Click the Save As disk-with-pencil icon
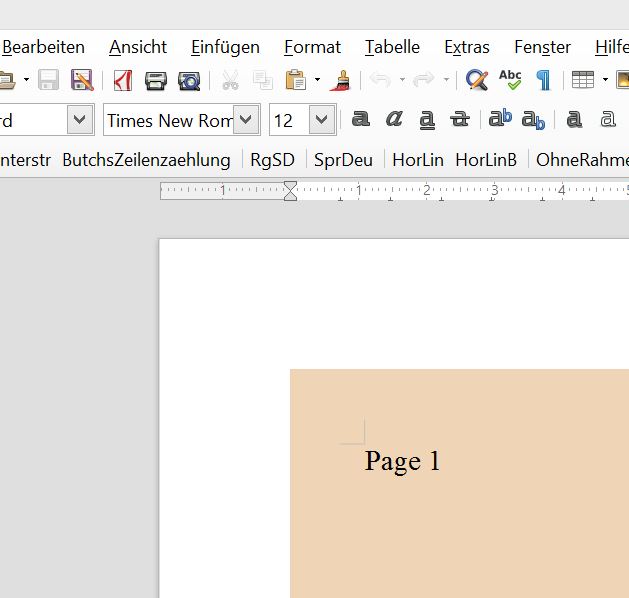This screenshot has width=629, height=598. pos(82,80)
